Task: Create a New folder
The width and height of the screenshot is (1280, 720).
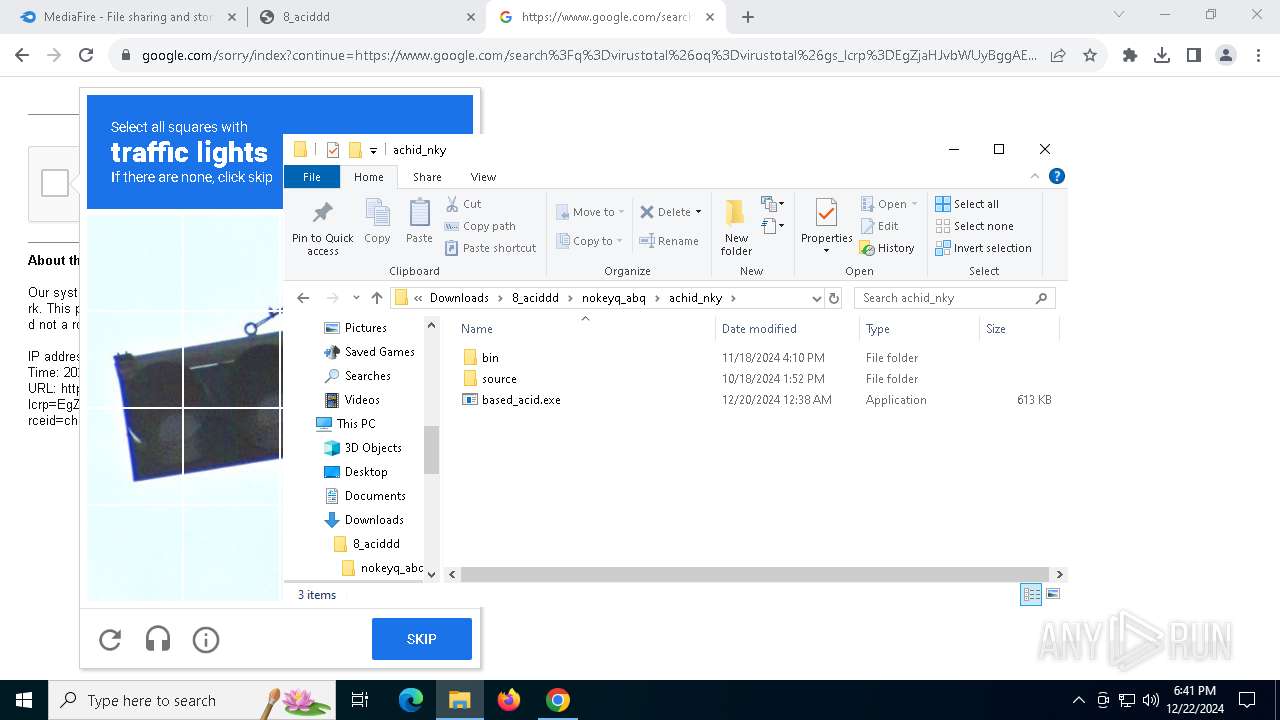Action: [736, 227]
